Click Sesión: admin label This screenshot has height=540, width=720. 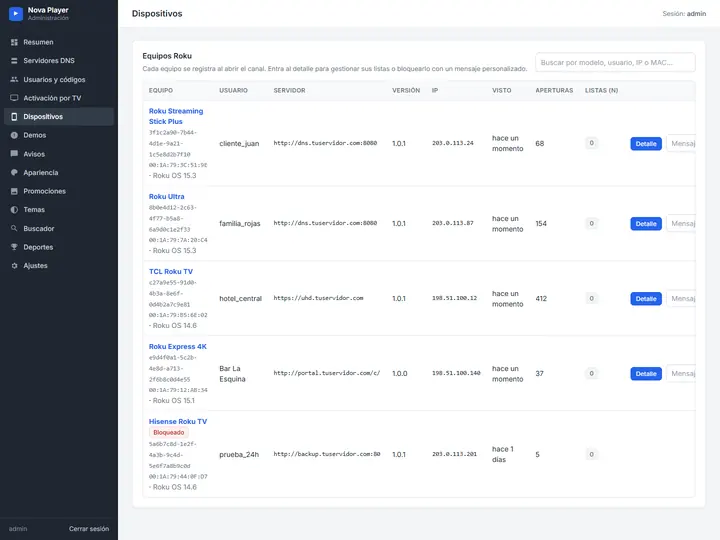click(x=684, y=14)
